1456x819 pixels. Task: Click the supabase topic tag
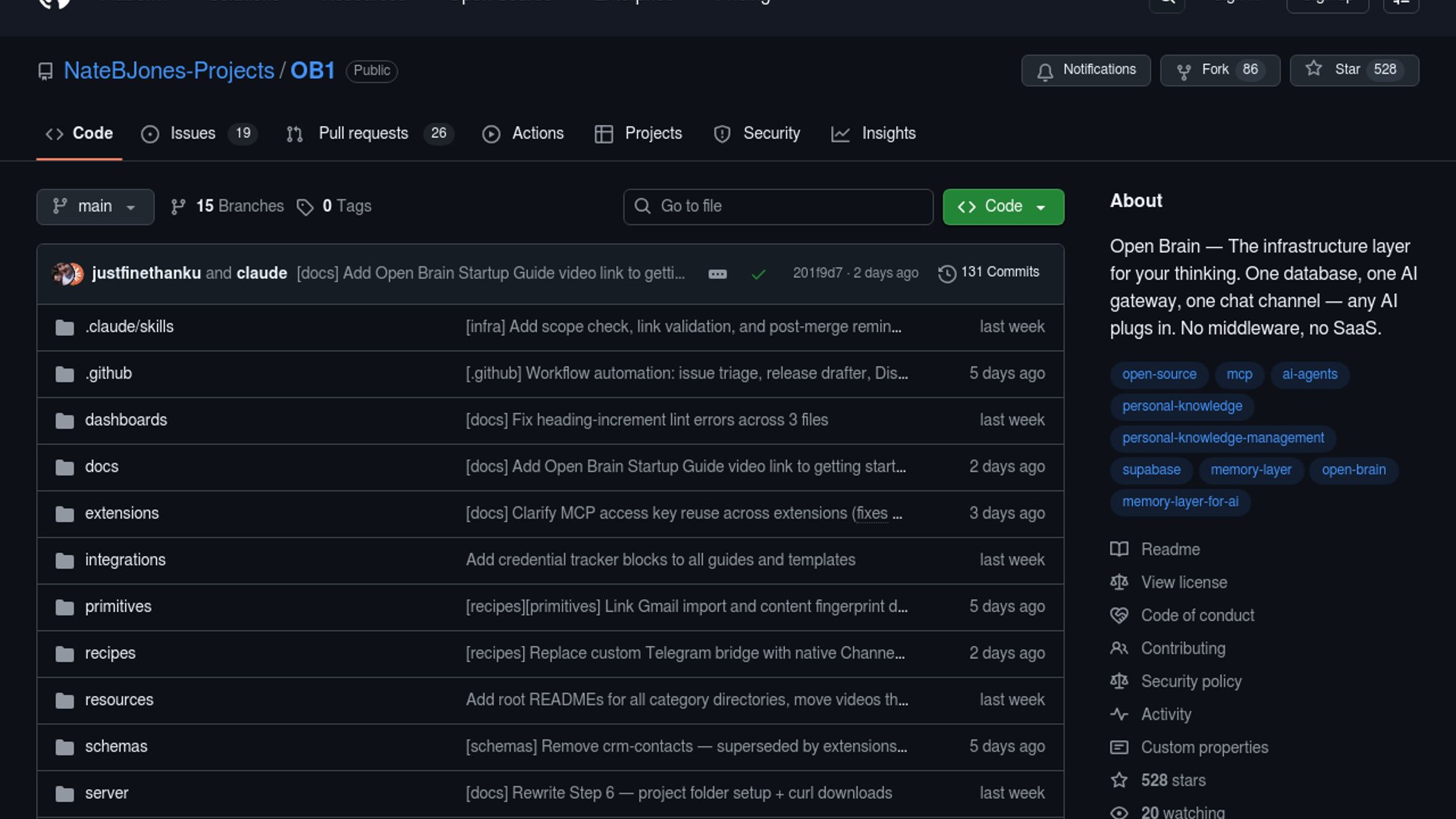1150,470
